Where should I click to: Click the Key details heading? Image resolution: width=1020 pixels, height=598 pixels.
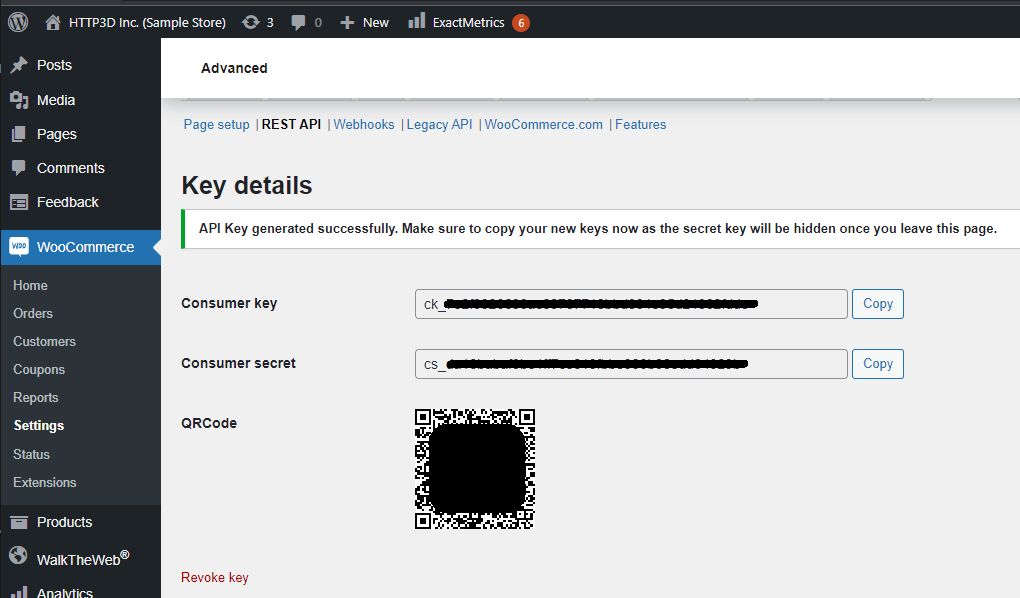click(x=247, y=185)
